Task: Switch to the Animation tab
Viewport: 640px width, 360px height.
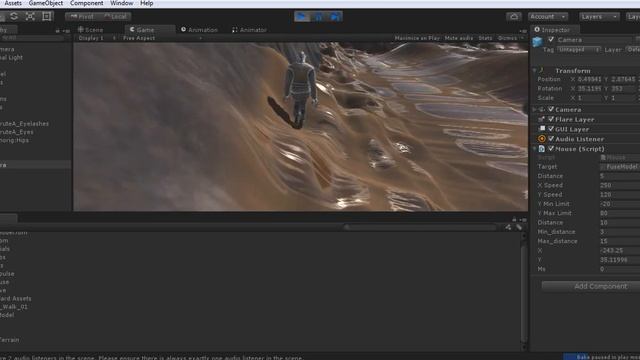Action: click(200, 30)
